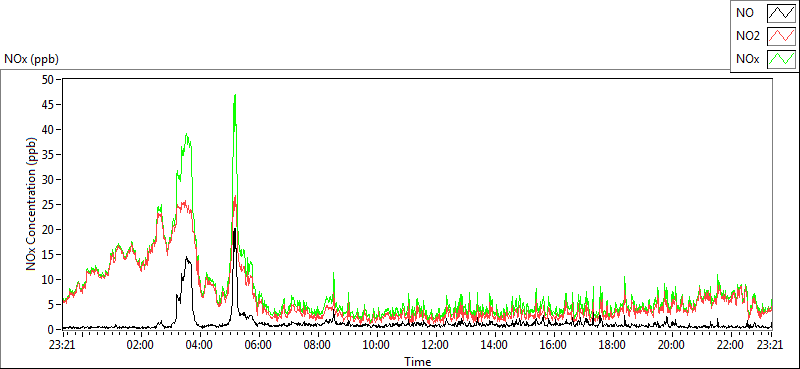Click the 50 y-axis maximum value
This screenshot has width=800, height=369.
click(49, 80)
